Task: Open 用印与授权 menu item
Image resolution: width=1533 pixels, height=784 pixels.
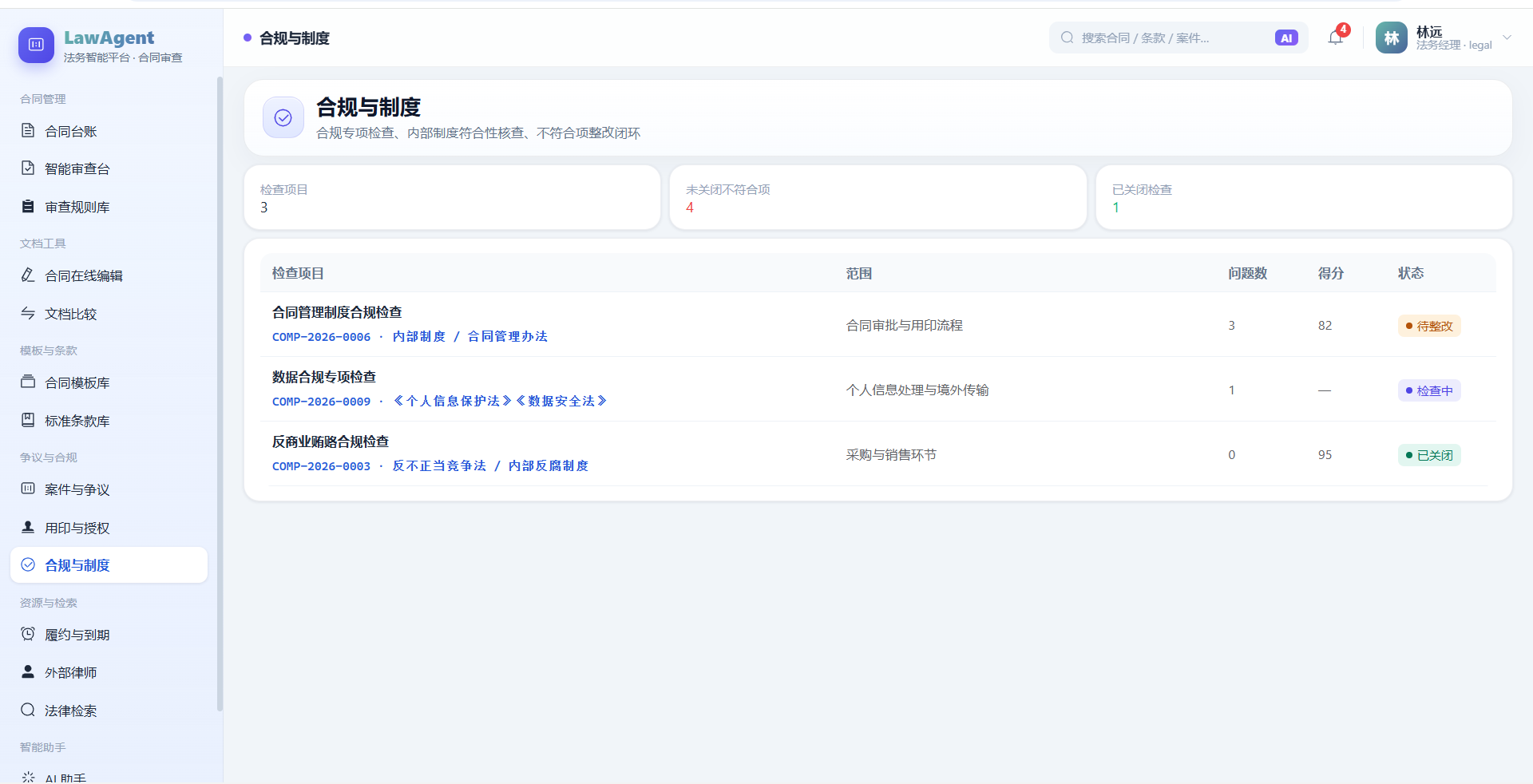Action: [109, 528]
